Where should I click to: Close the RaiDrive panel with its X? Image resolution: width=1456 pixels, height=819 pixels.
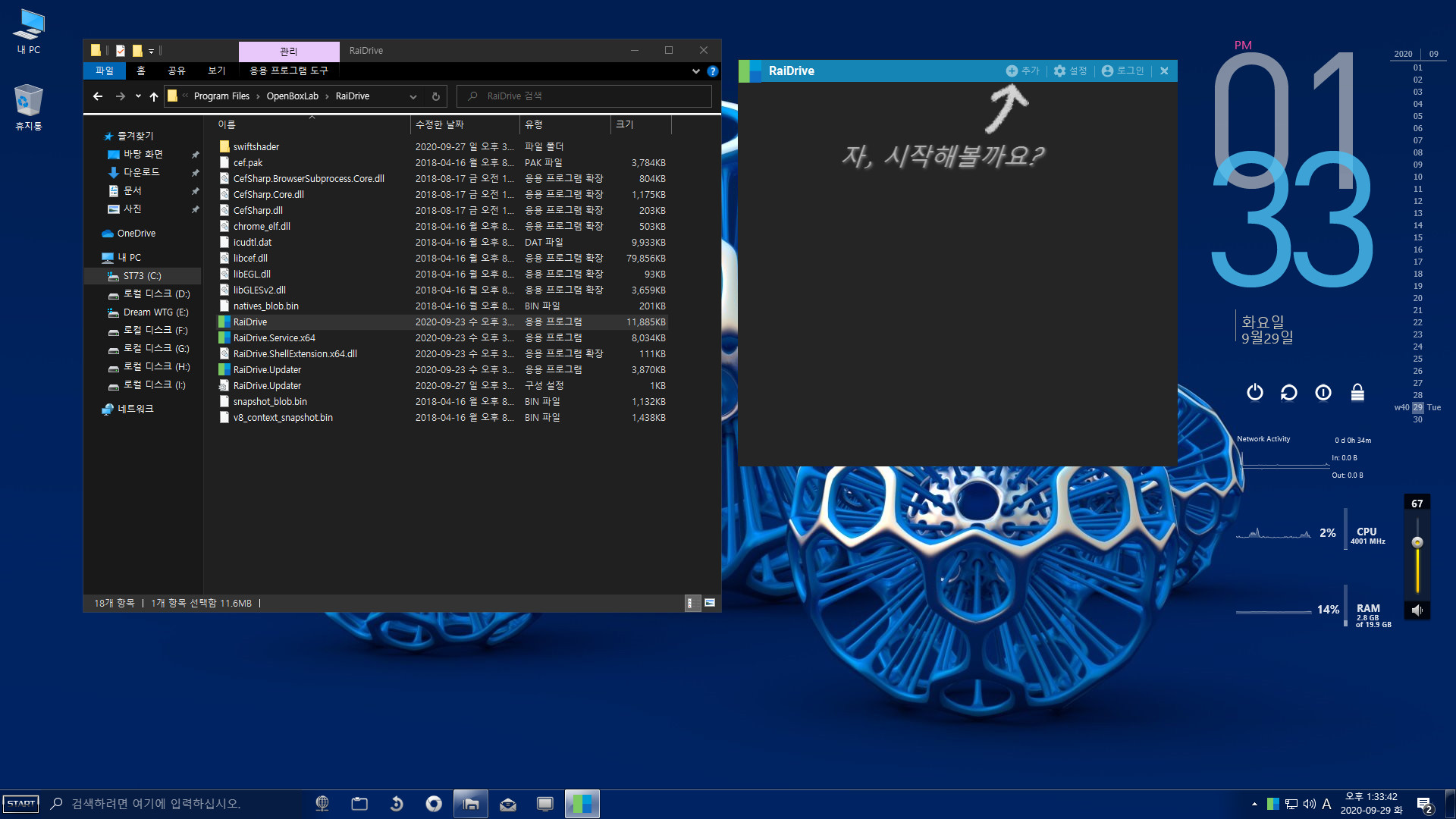click(x=1164, y=71)
